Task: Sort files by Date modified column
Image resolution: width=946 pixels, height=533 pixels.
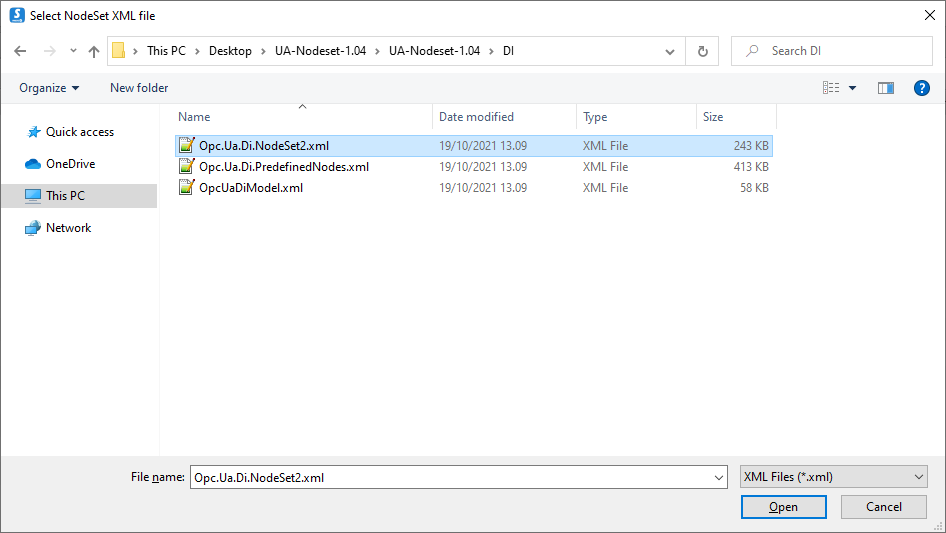Action: [476, 117]
